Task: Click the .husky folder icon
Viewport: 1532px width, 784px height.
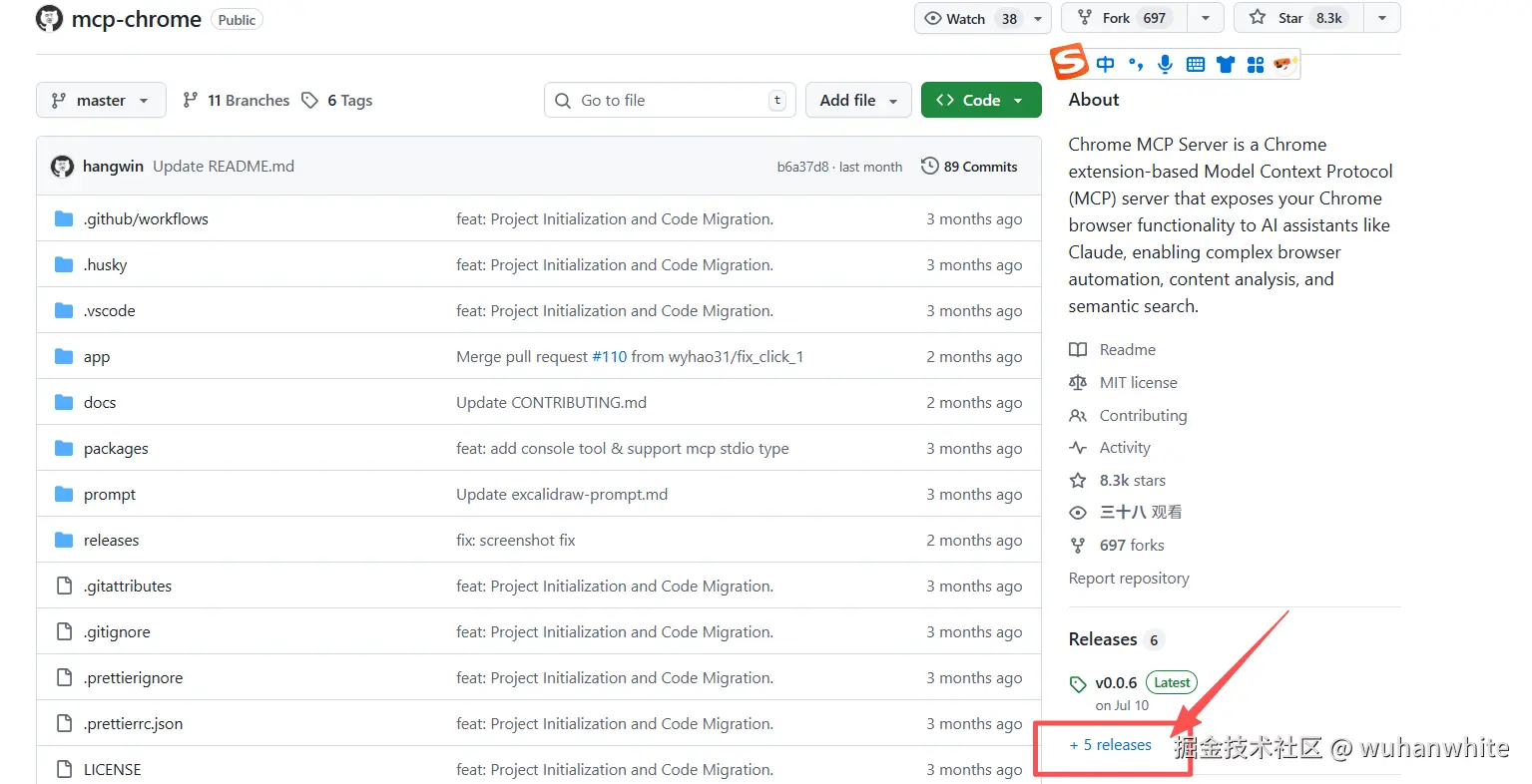Action: point(64,264)
